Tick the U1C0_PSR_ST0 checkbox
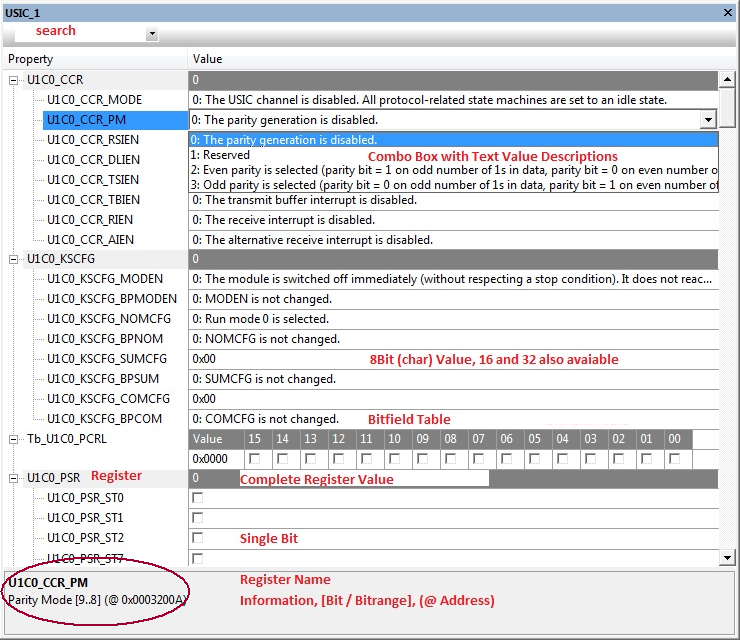The width and height of the screenshot is (740, 640). [198, 498]
